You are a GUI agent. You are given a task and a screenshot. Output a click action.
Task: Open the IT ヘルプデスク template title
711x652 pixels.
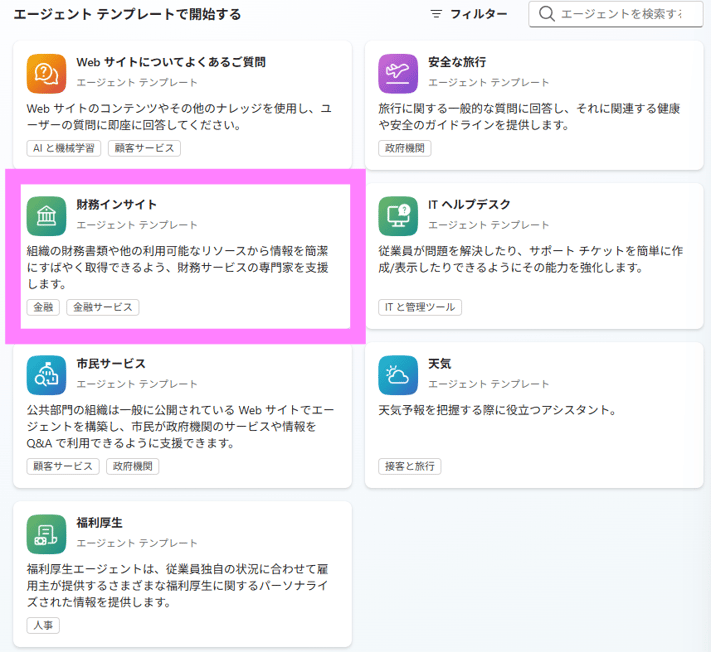[469, 204]
